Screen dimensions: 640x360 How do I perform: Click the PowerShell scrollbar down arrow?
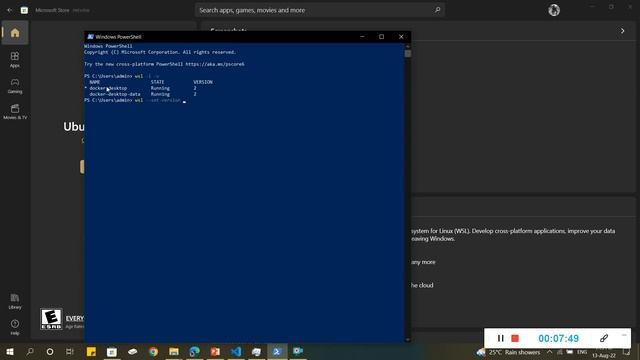pos(407,340)
